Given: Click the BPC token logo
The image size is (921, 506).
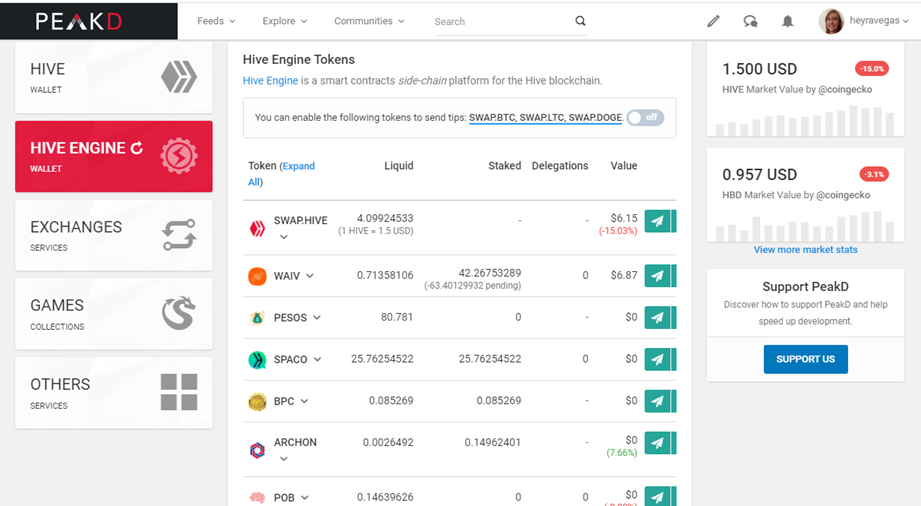Looking at the screenshot, I should coord(257,401).
